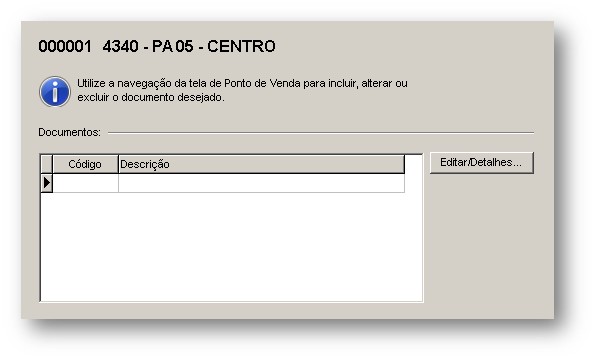Click the blue information icon
596x361 pixels.
(x=55, y=92)
